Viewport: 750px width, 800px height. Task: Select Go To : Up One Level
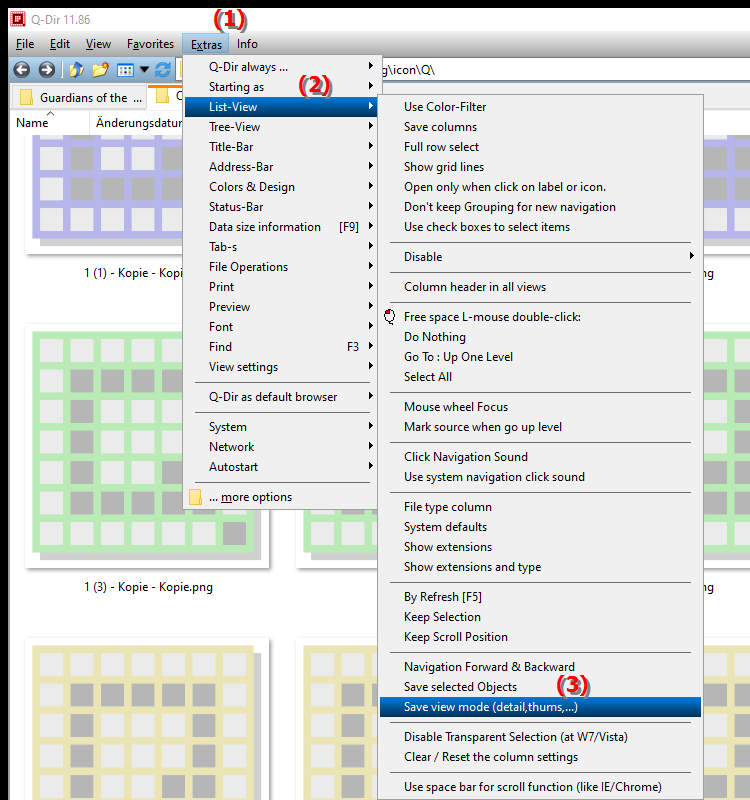point(540,357)
